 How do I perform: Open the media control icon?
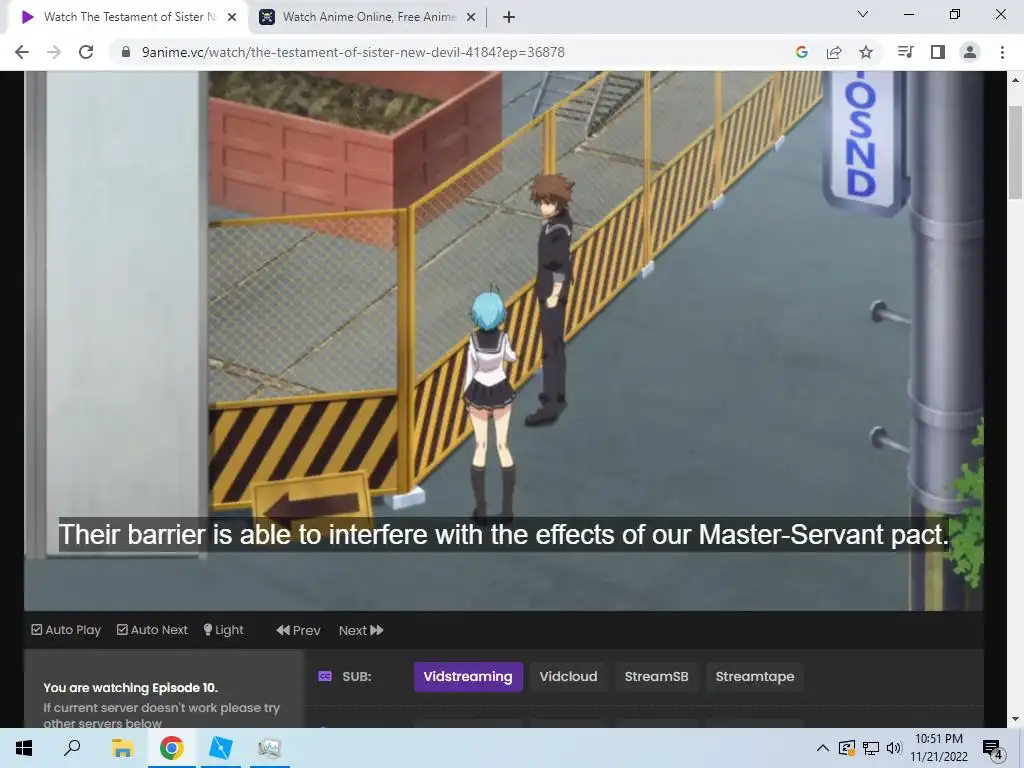click(906, 52)
